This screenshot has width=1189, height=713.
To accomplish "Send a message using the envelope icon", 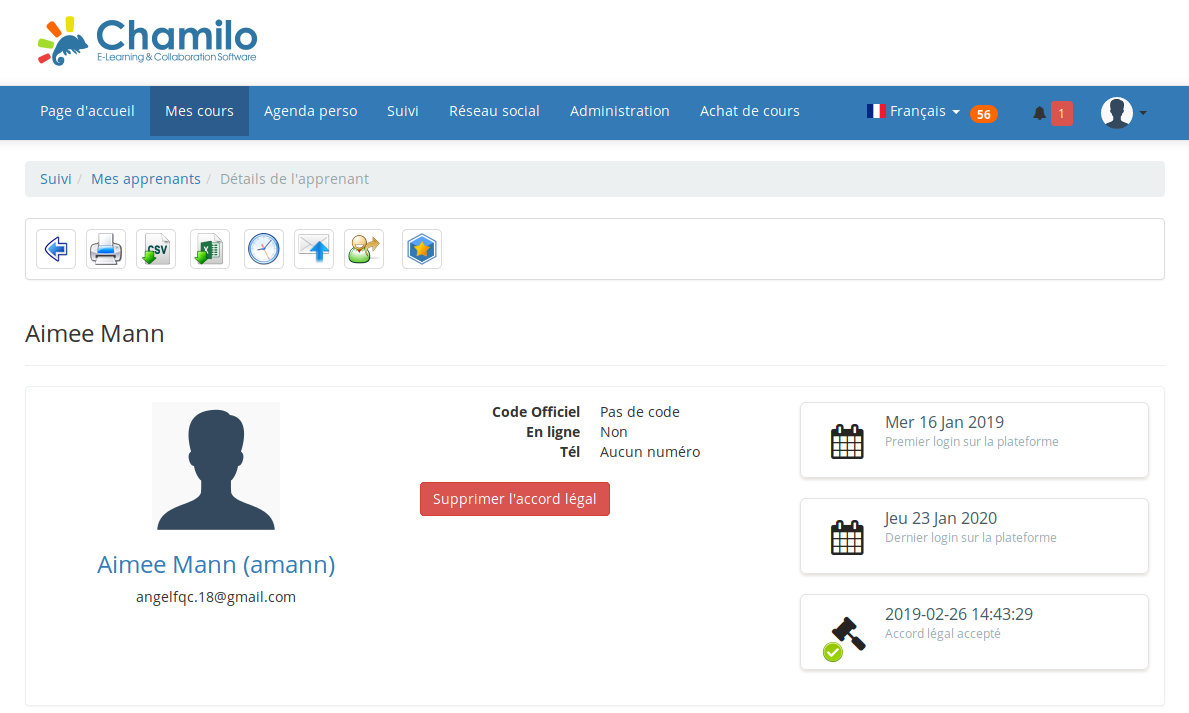I will coord(313,248).
